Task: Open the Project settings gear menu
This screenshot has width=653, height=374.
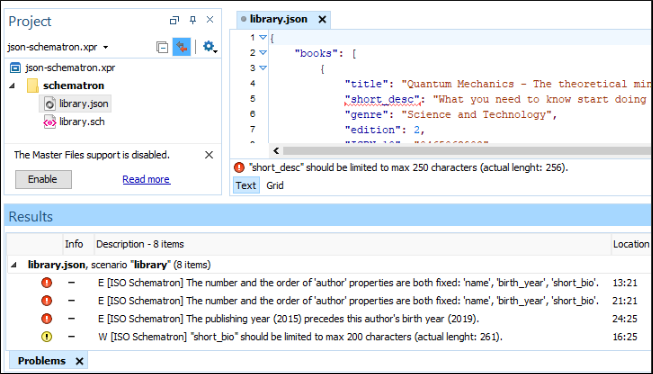Action: (x=209, y=47)
